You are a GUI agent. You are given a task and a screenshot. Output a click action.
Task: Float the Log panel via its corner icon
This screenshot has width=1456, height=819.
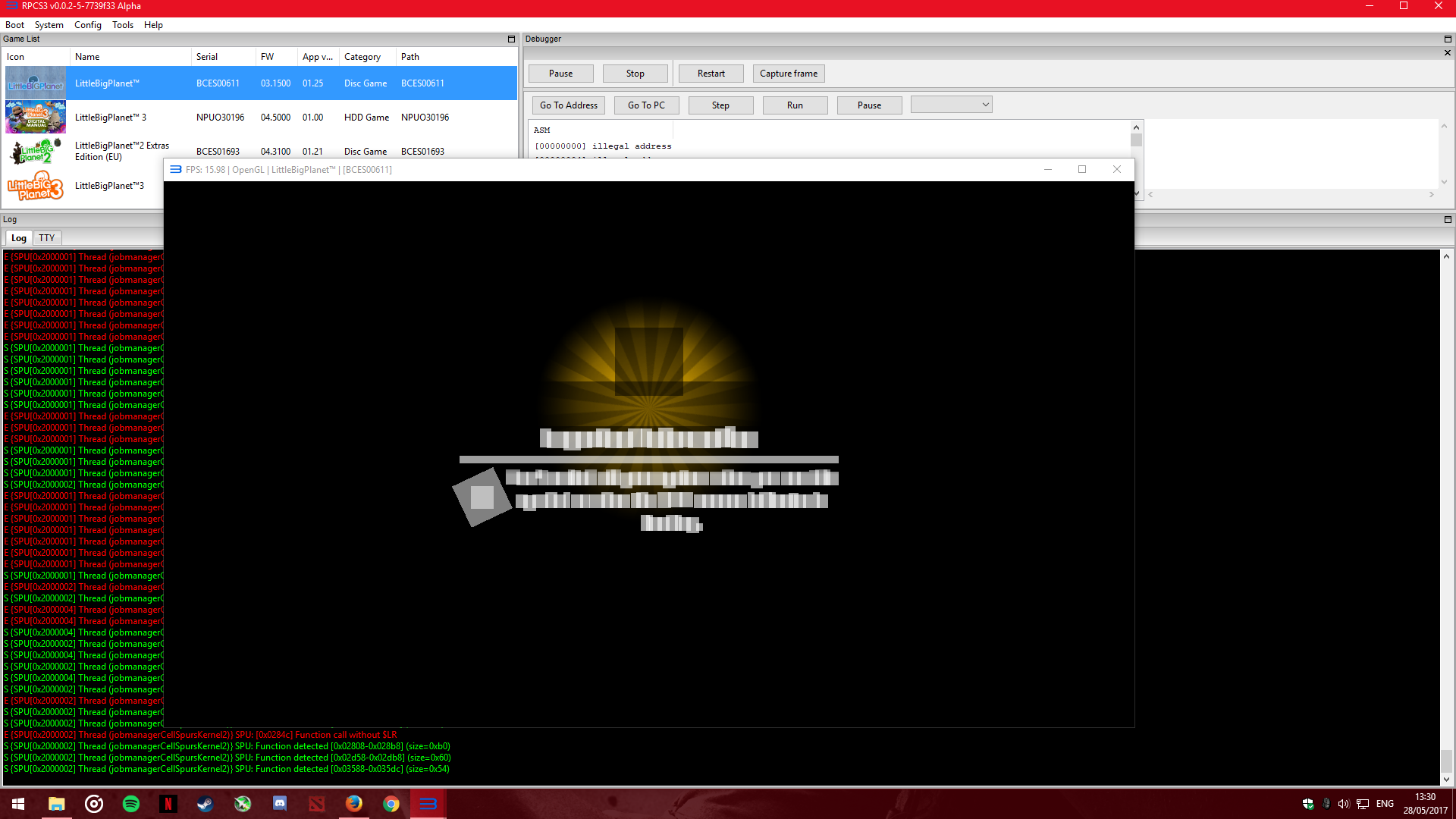(x=1448, y=219)
